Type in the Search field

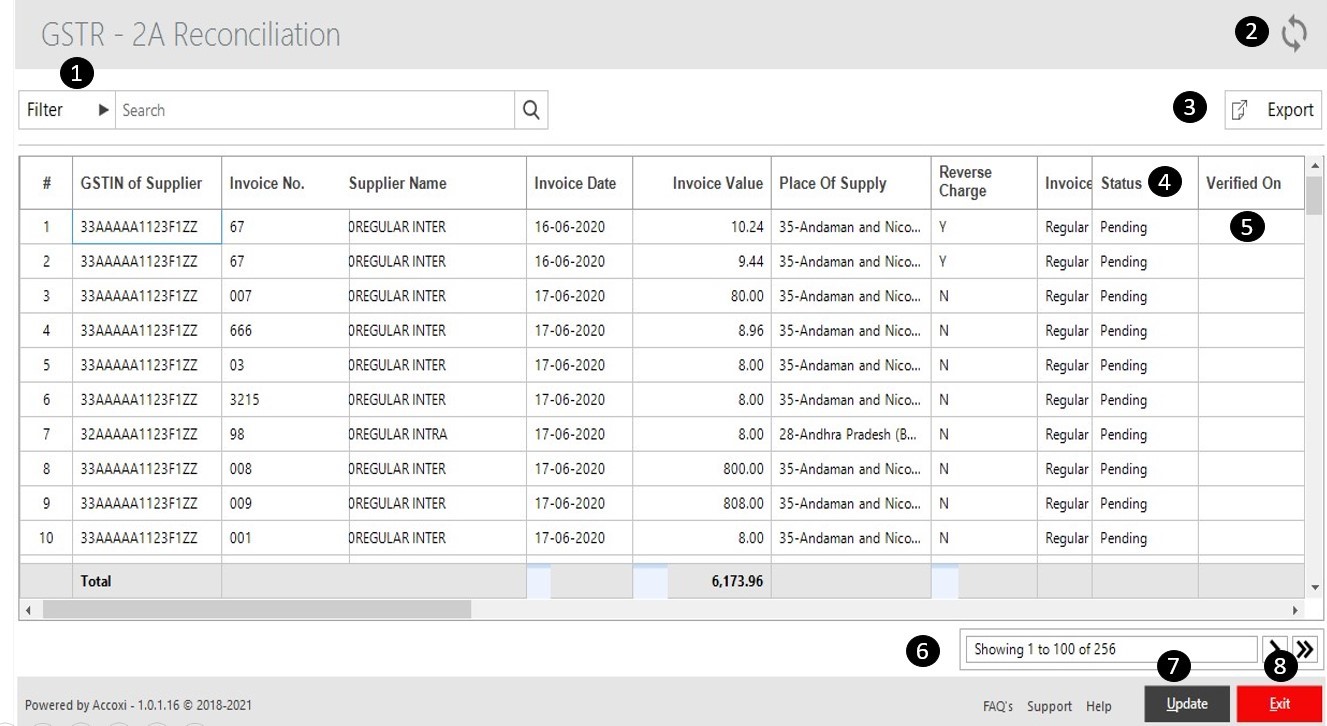click(315, 110)
